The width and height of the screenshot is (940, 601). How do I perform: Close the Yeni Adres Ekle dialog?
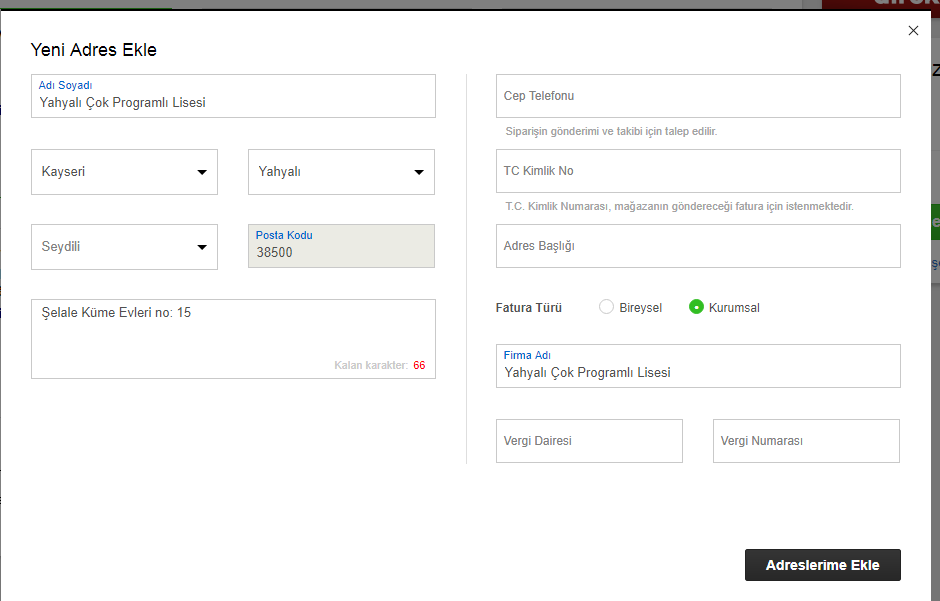pyautogui.click(x=913, y=31)
